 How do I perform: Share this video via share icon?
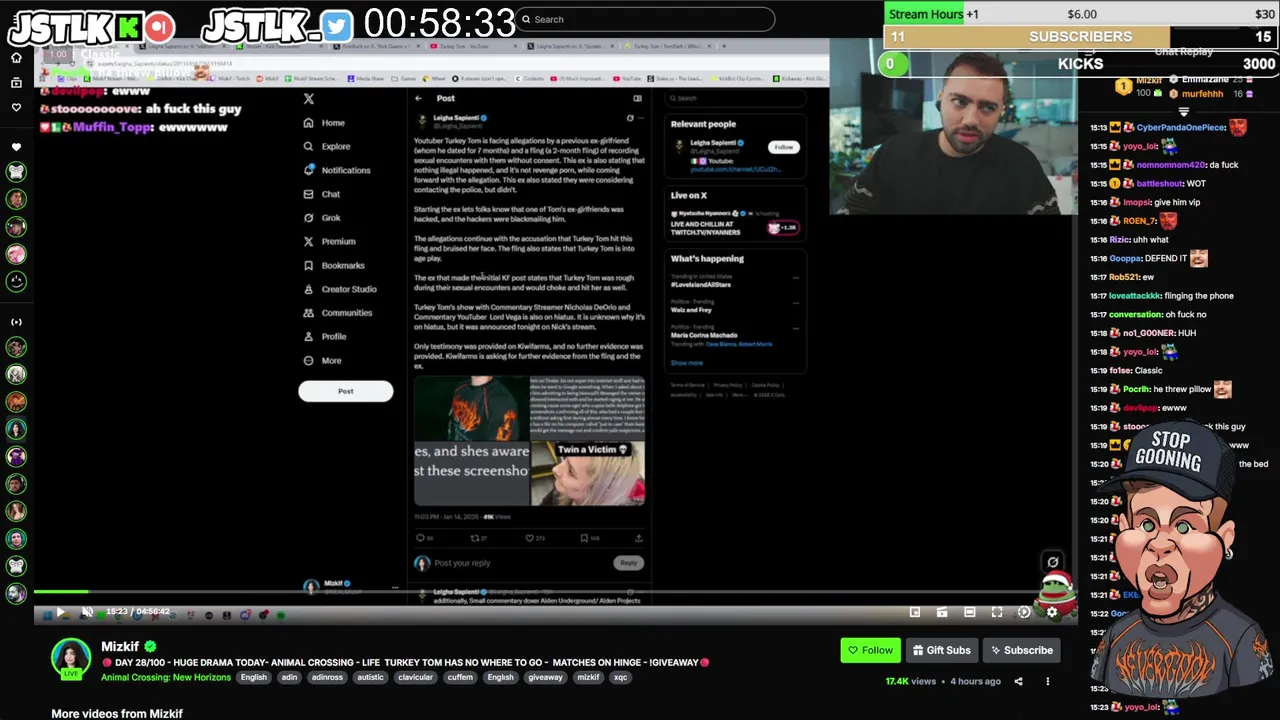1018,681
